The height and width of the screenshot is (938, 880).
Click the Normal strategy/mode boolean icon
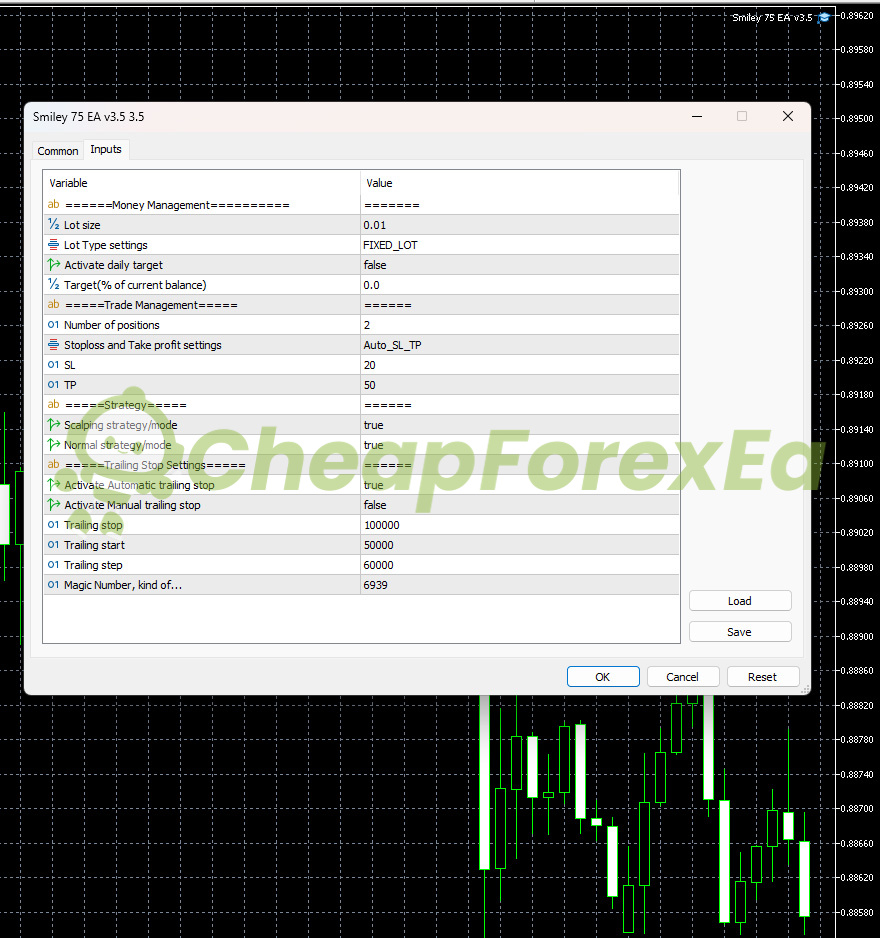[53, 444]
